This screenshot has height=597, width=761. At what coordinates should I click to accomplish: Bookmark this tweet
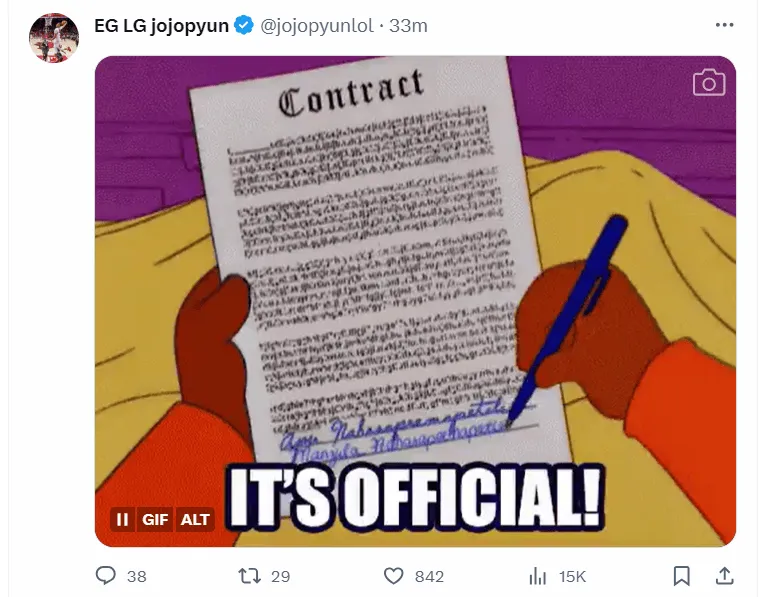pos(681,576)
